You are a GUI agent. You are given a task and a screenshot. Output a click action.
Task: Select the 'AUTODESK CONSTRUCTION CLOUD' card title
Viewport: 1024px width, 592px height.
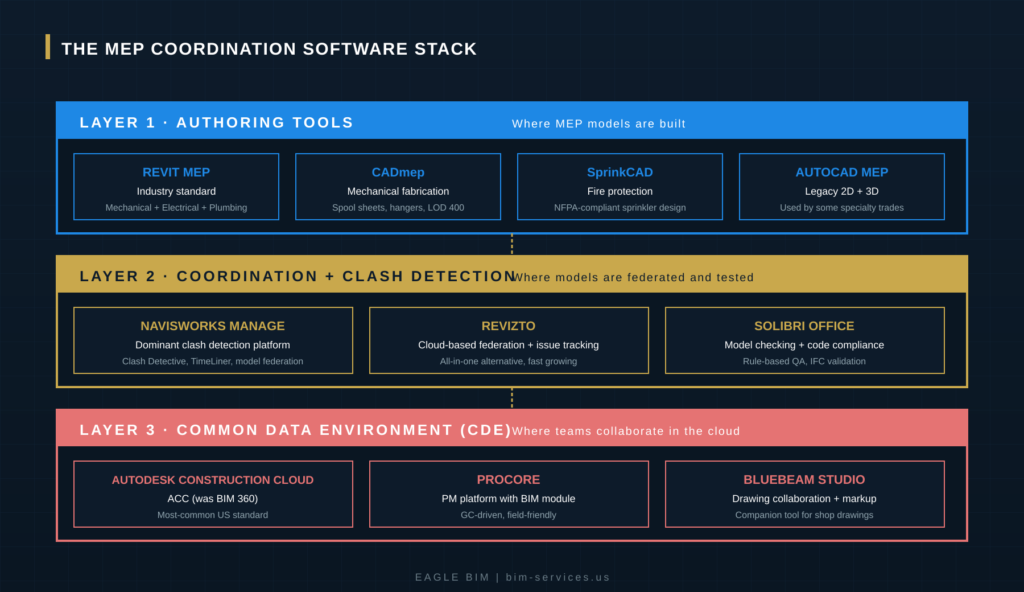coord(213,480)
